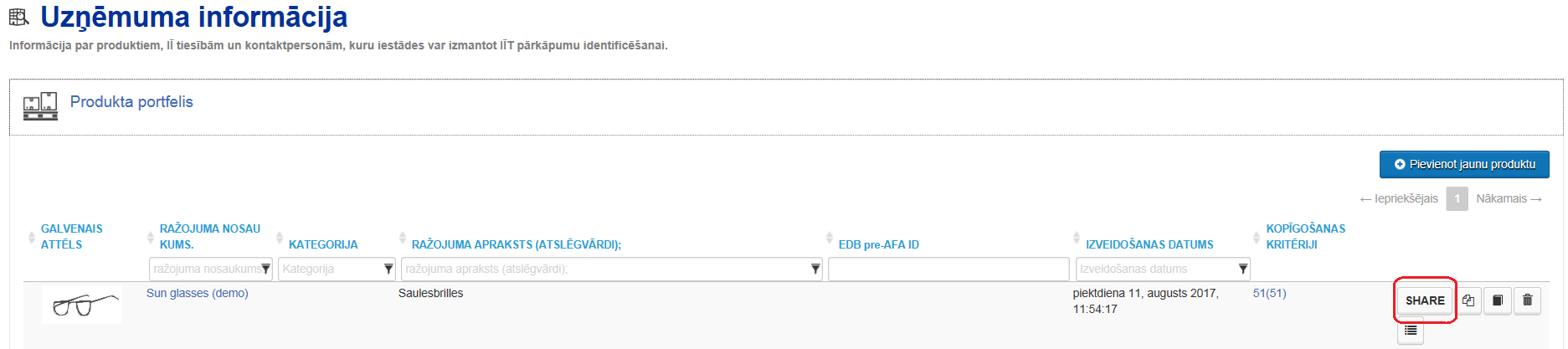Sort by Izveidošanas datums column arrows
The image size is (1568, 349).
click(1077, 238)
